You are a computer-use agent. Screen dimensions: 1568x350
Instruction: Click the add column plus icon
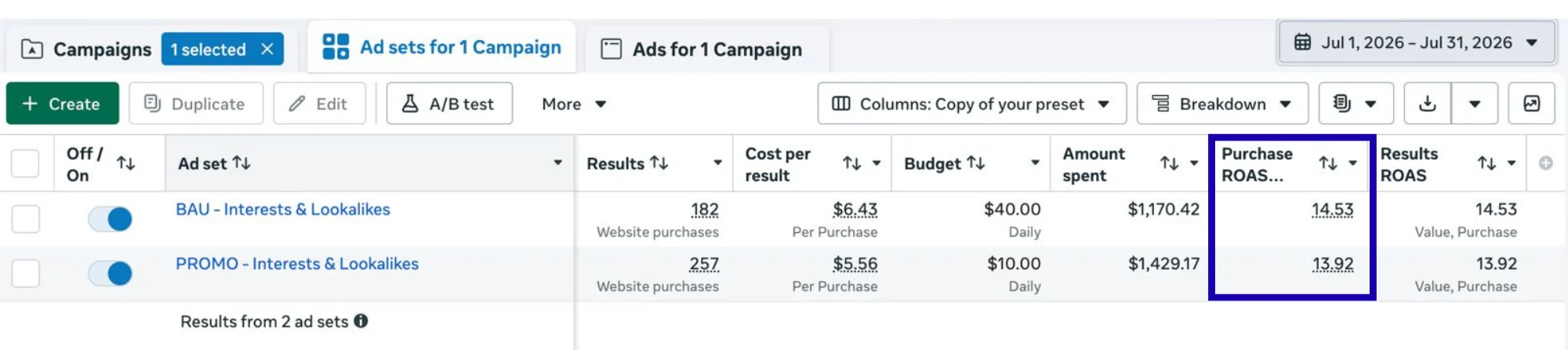pyautogui.click(x=1545, y=163)
